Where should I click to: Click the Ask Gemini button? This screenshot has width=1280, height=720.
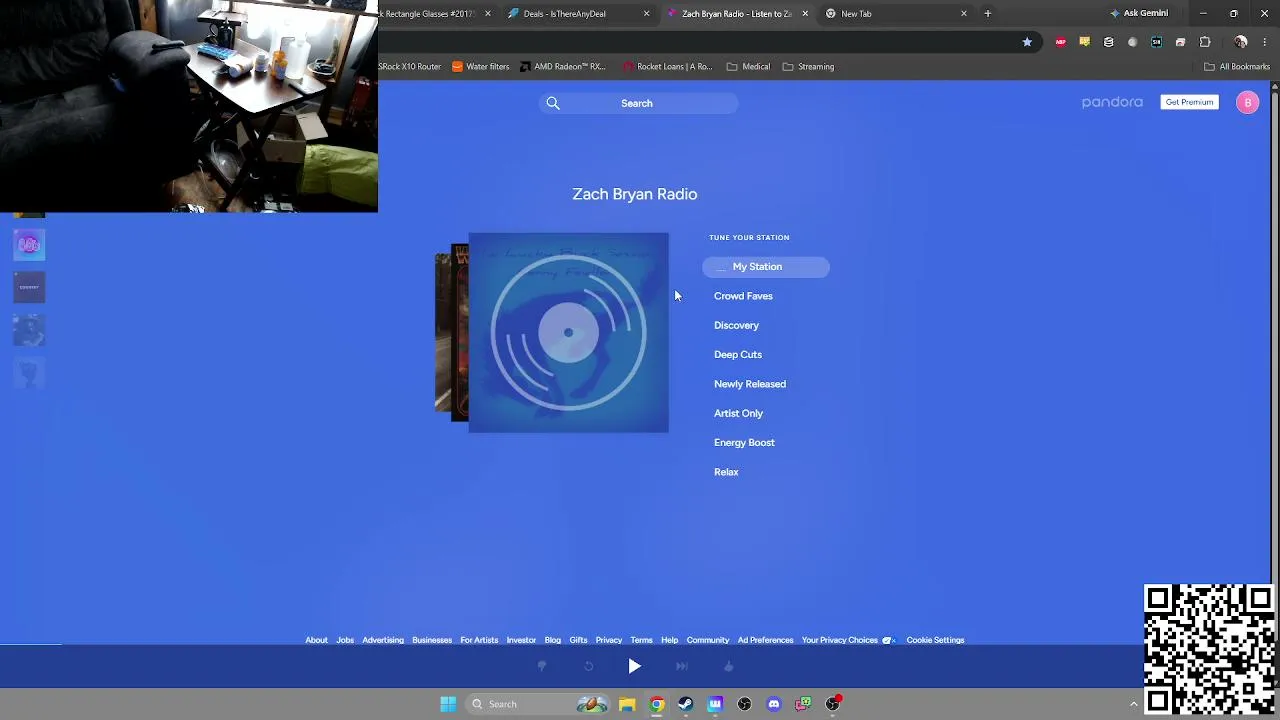[1139, 14]
